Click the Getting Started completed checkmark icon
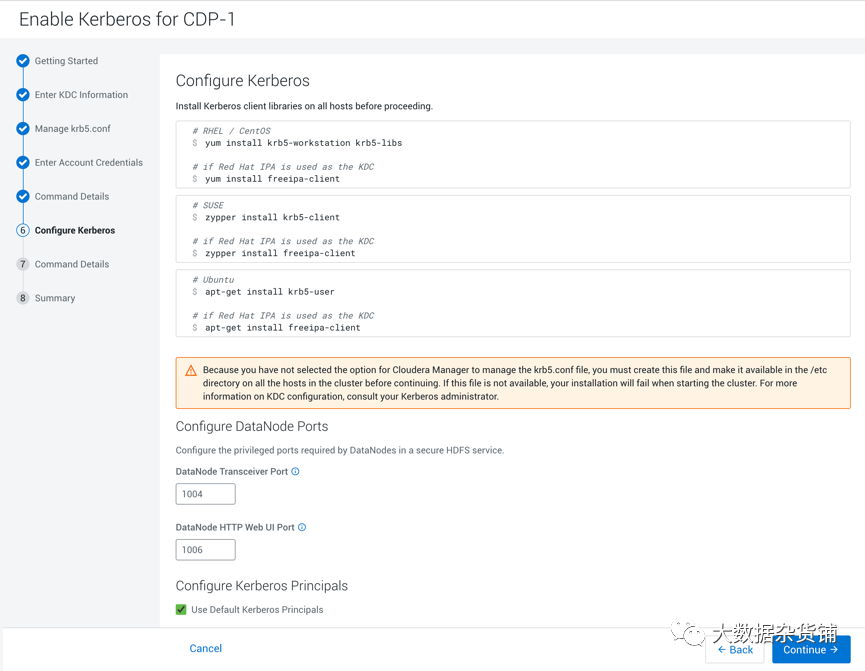The width and height of the screenshot is (865, 671). tap(23, 61)
